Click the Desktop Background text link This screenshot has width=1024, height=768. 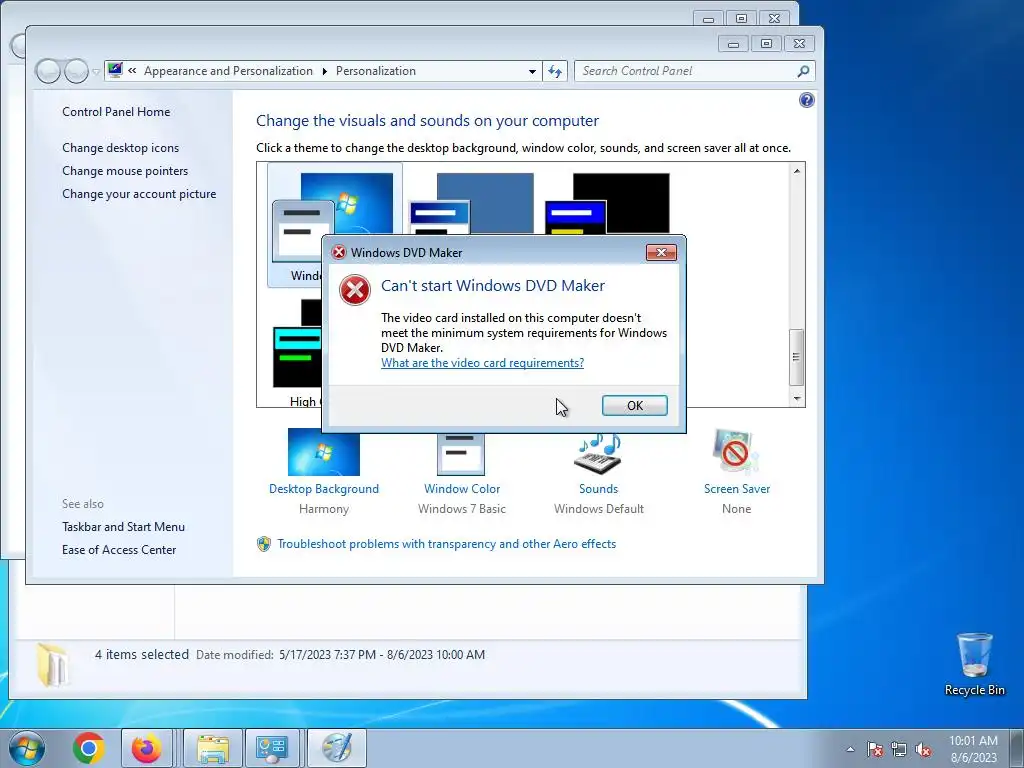pos(324,489)
